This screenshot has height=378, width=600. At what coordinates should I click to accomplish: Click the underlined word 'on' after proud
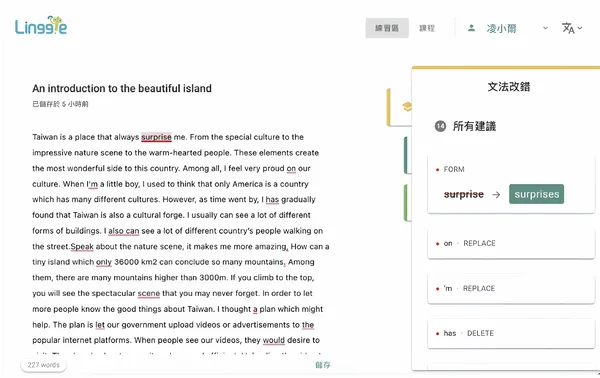tap(291, 168)
